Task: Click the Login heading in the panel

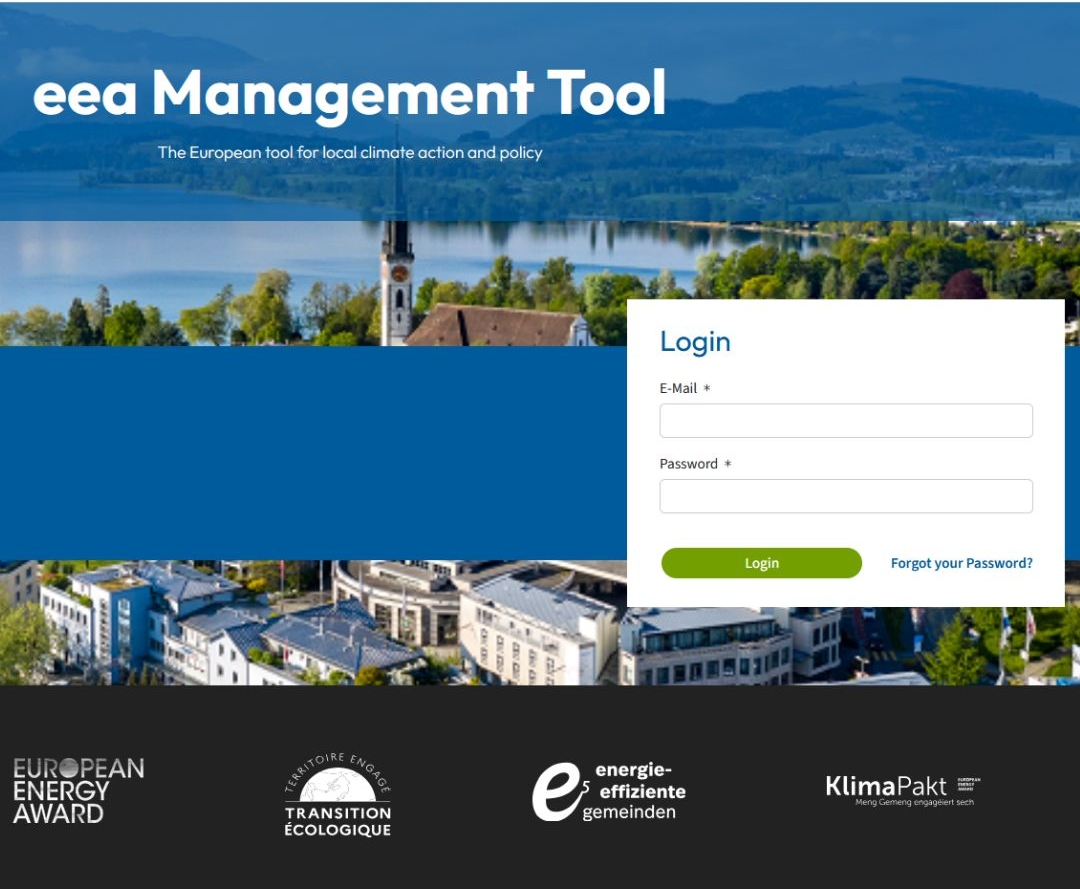Action: pyautogui.click(x=695, y=342)
